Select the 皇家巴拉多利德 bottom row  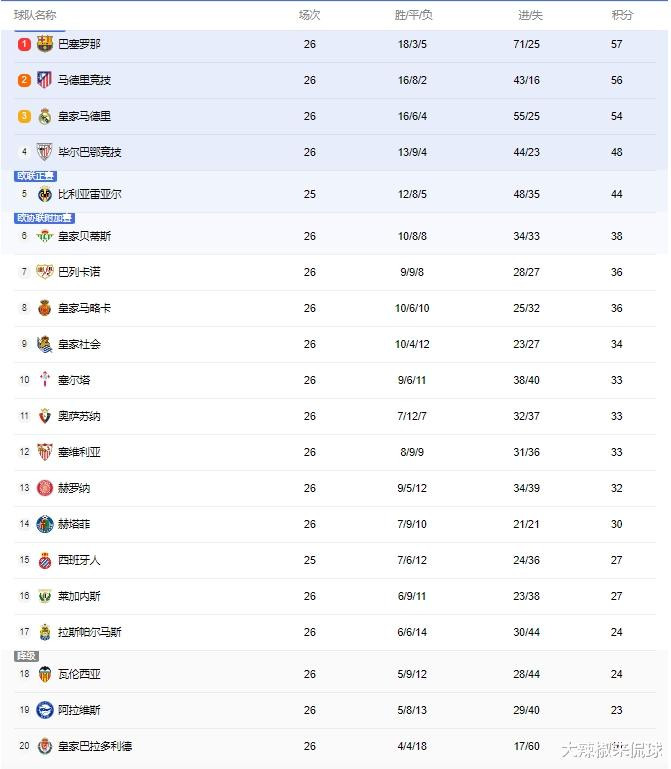[335, 746]
